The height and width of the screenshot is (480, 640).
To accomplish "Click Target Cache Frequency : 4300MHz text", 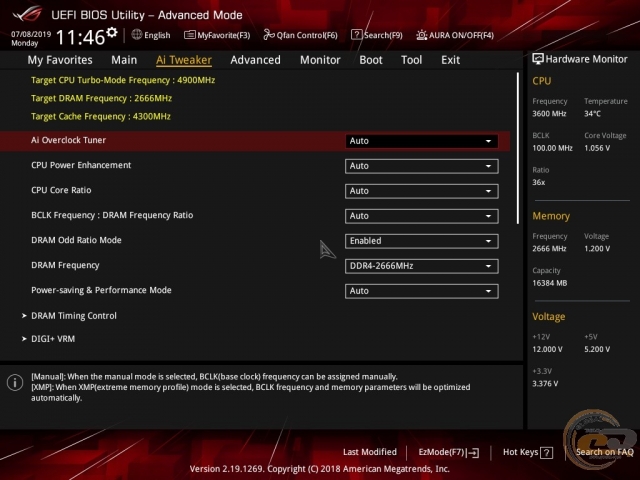I will click(x=101, y=117).
